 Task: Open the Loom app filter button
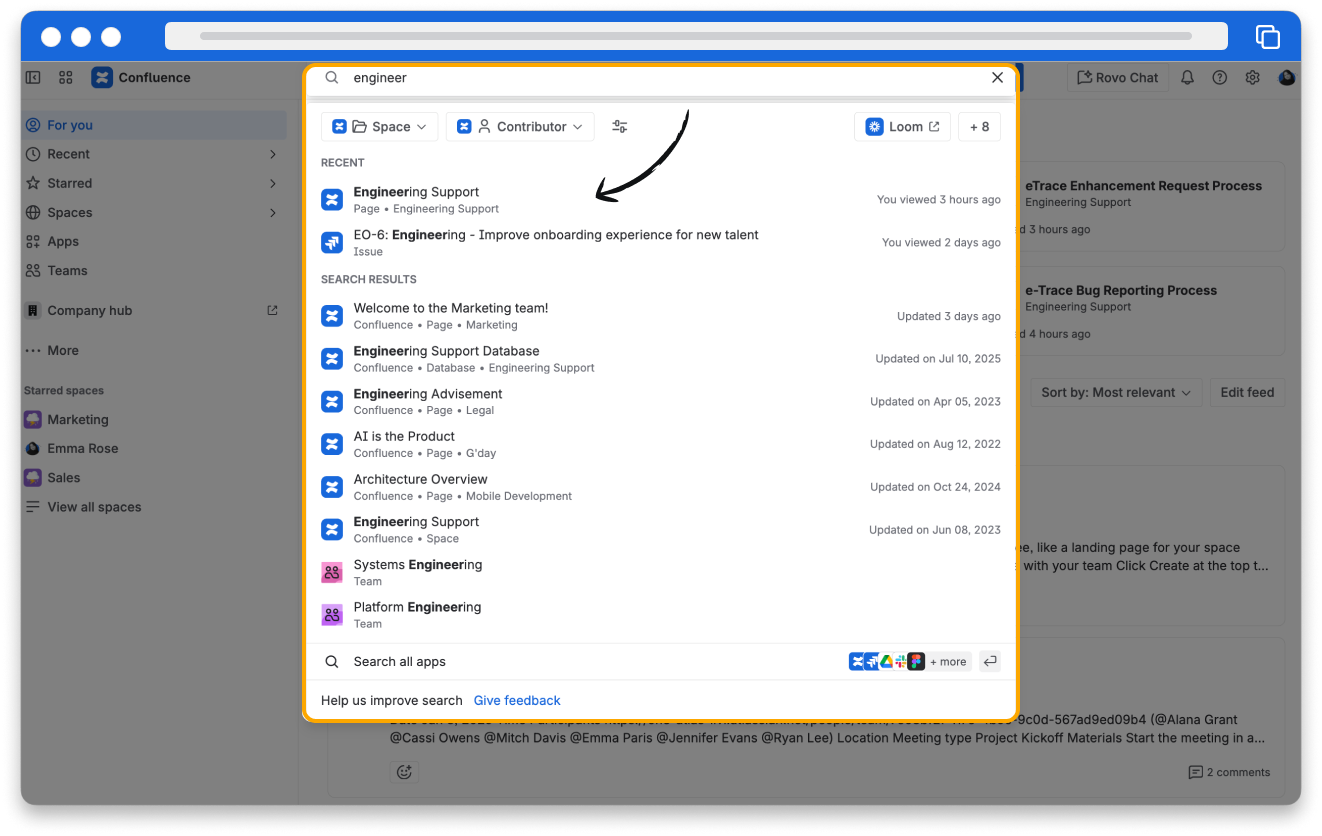click(902, 126)
